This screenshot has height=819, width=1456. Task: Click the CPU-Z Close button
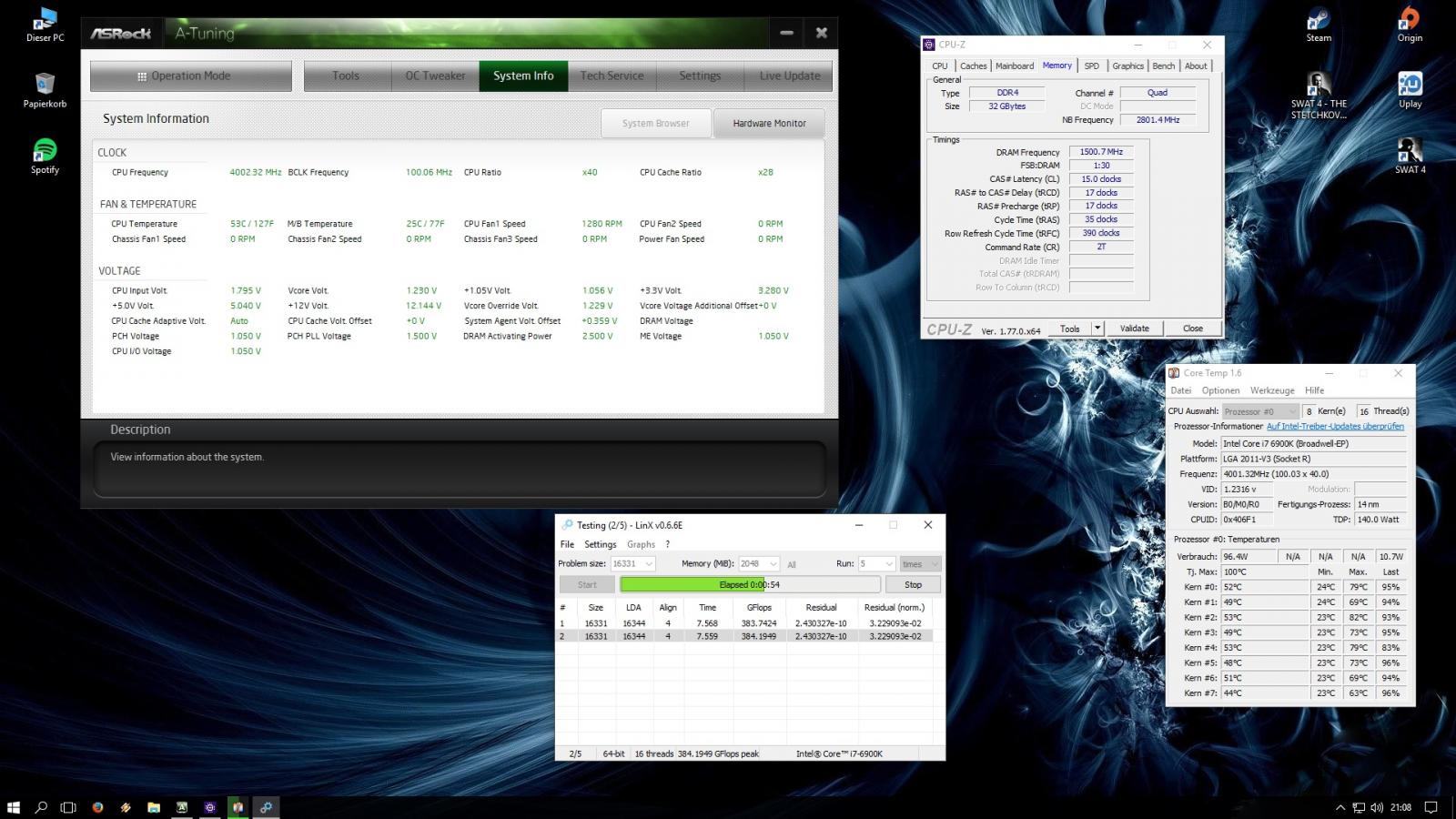(1193, 329)
